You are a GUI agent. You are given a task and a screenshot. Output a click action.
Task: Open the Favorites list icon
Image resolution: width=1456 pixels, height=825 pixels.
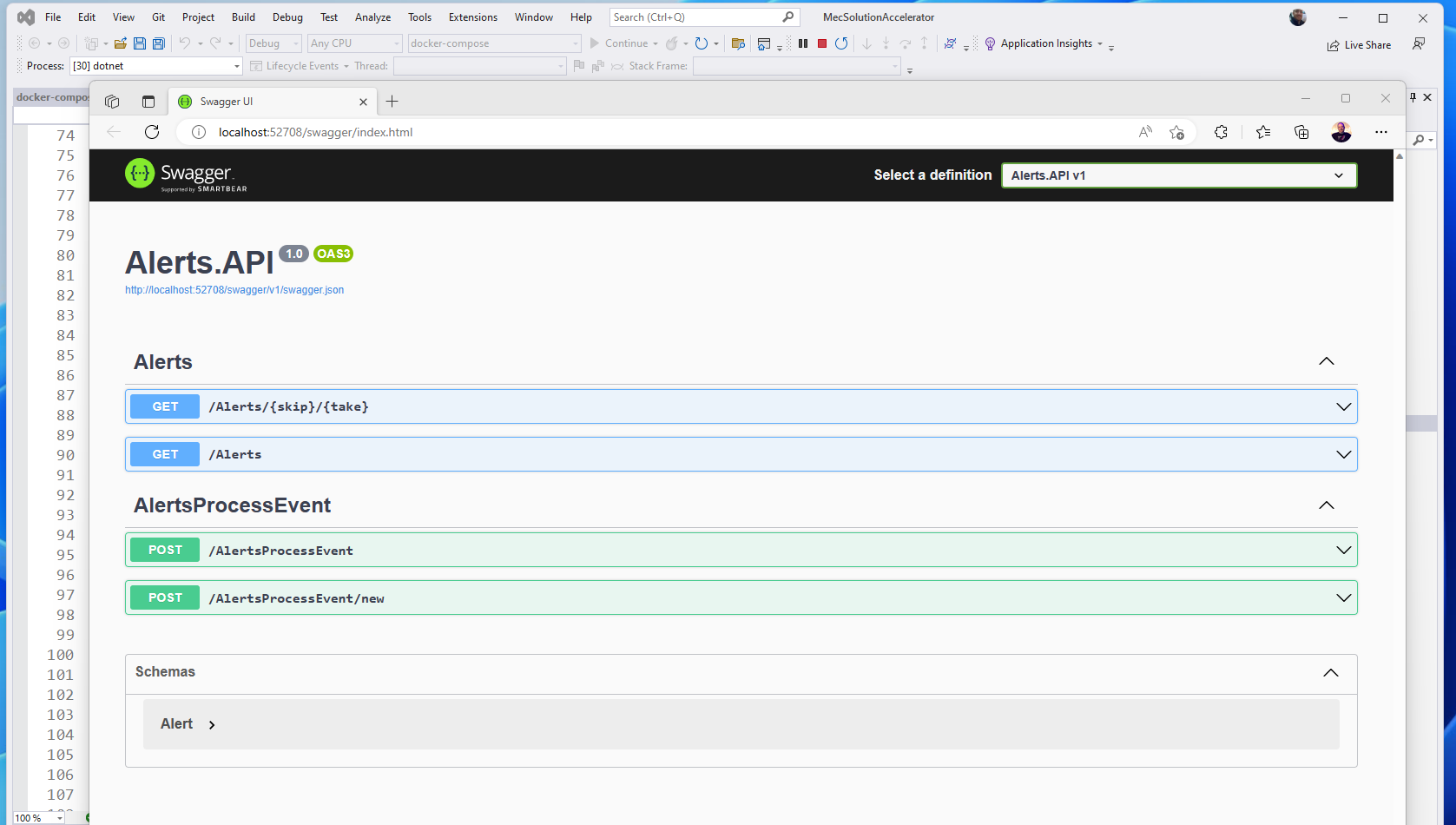click(1263, 132)
